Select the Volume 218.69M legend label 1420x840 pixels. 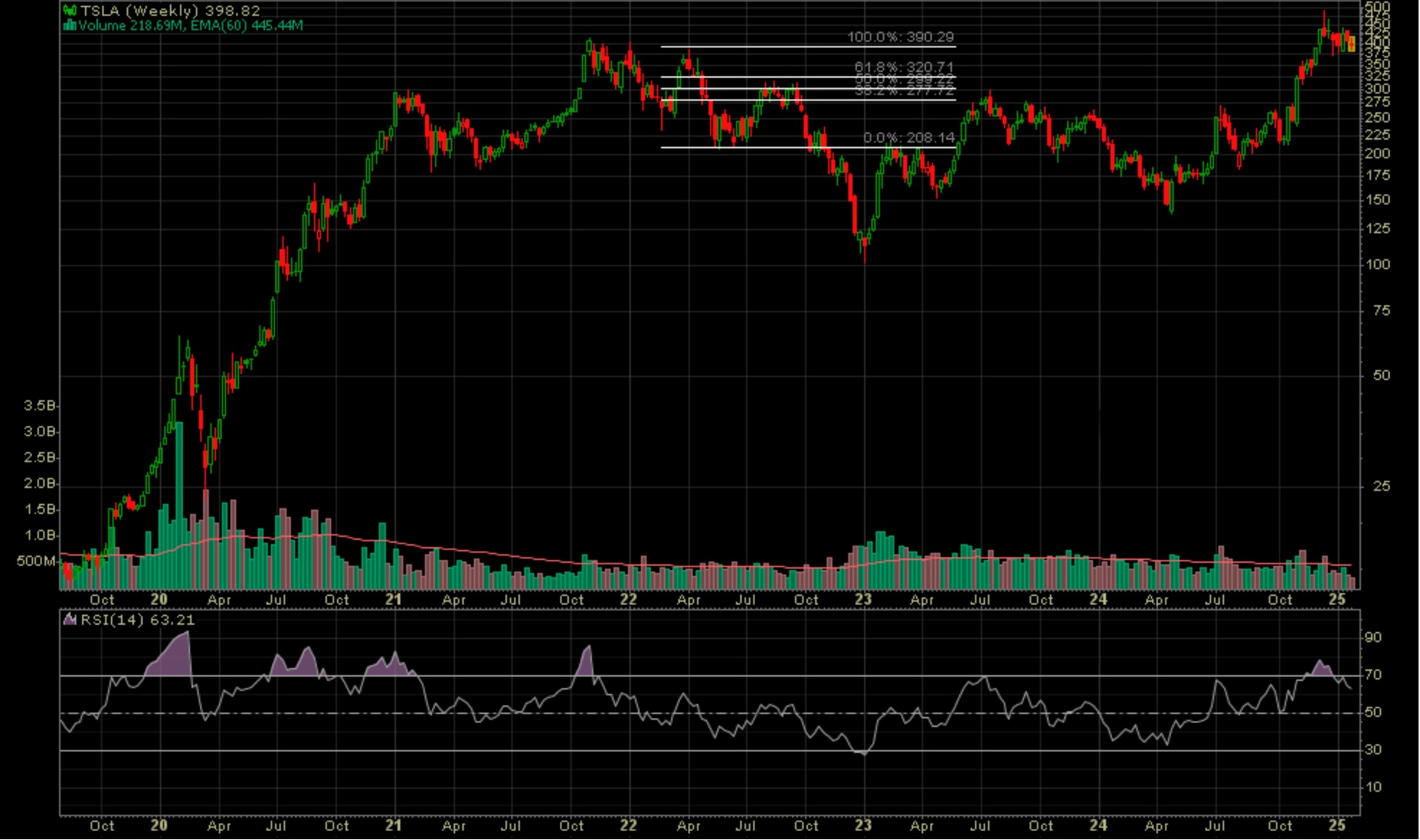click(x=130, y=25)
